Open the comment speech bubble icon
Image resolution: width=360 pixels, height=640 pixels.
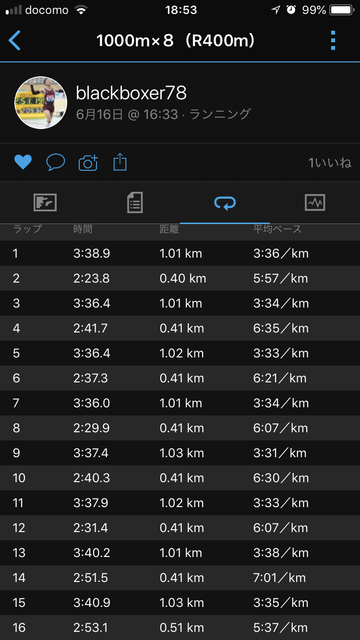(x=56, y=162)
